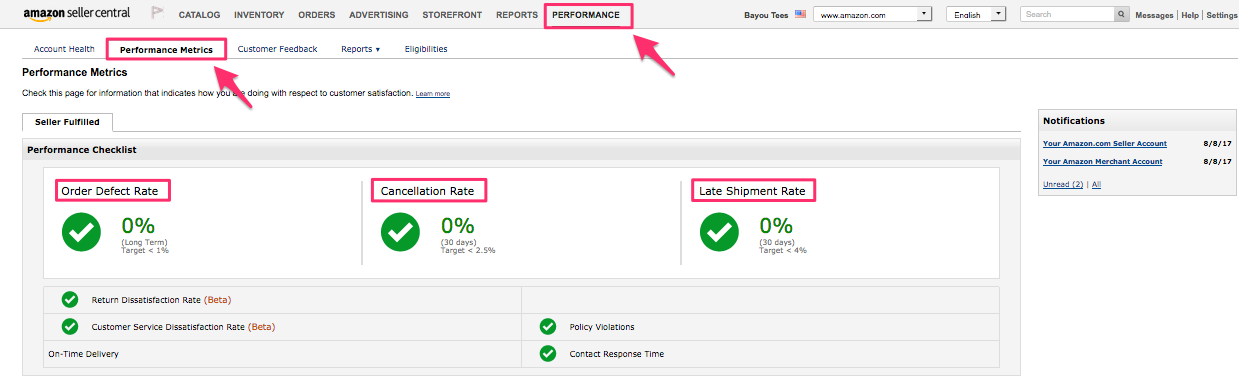Open the English language dropdown
The image size is (1239, 391).
pos(976,15)
